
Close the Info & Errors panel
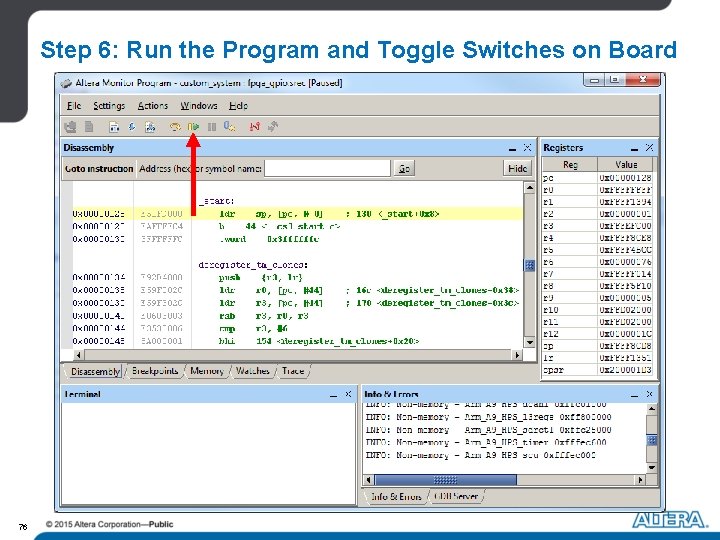tap(649, 394)
